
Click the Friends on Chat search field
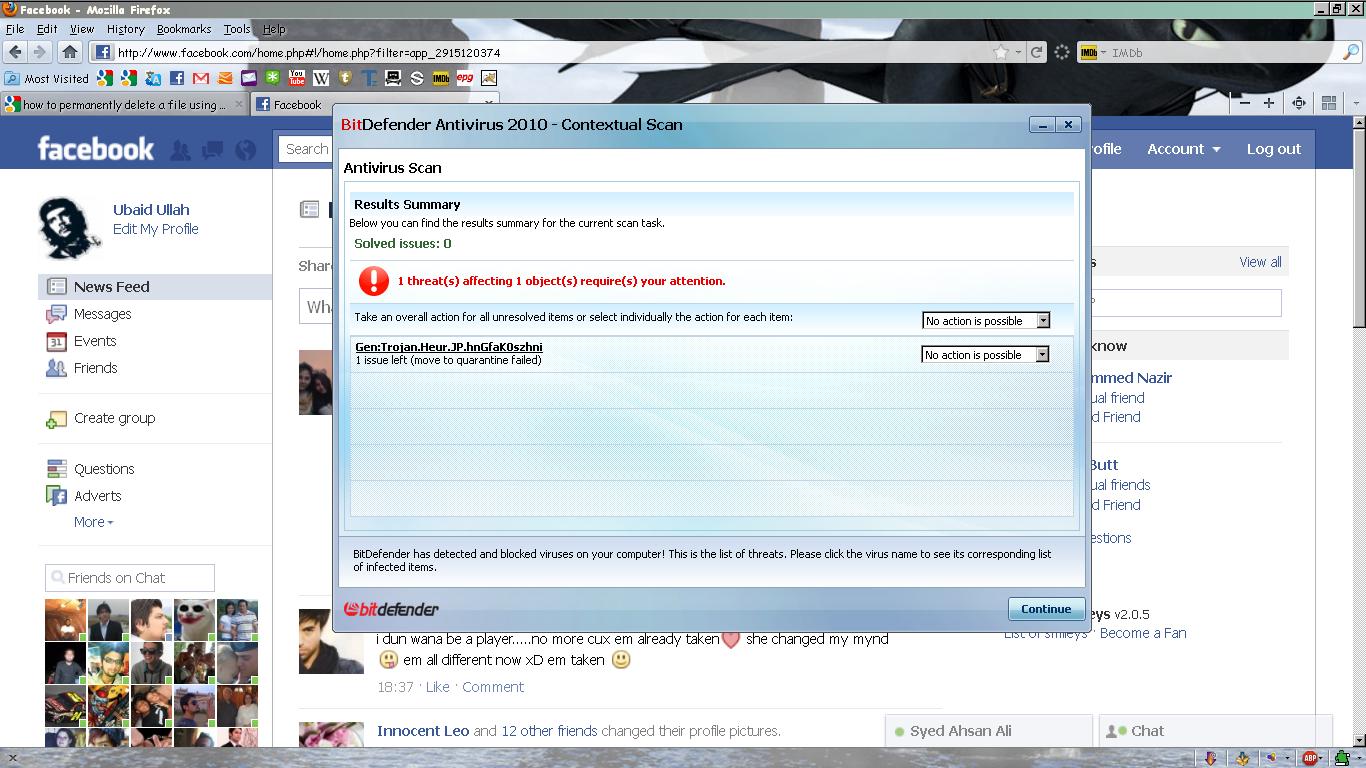click(130, 578)
